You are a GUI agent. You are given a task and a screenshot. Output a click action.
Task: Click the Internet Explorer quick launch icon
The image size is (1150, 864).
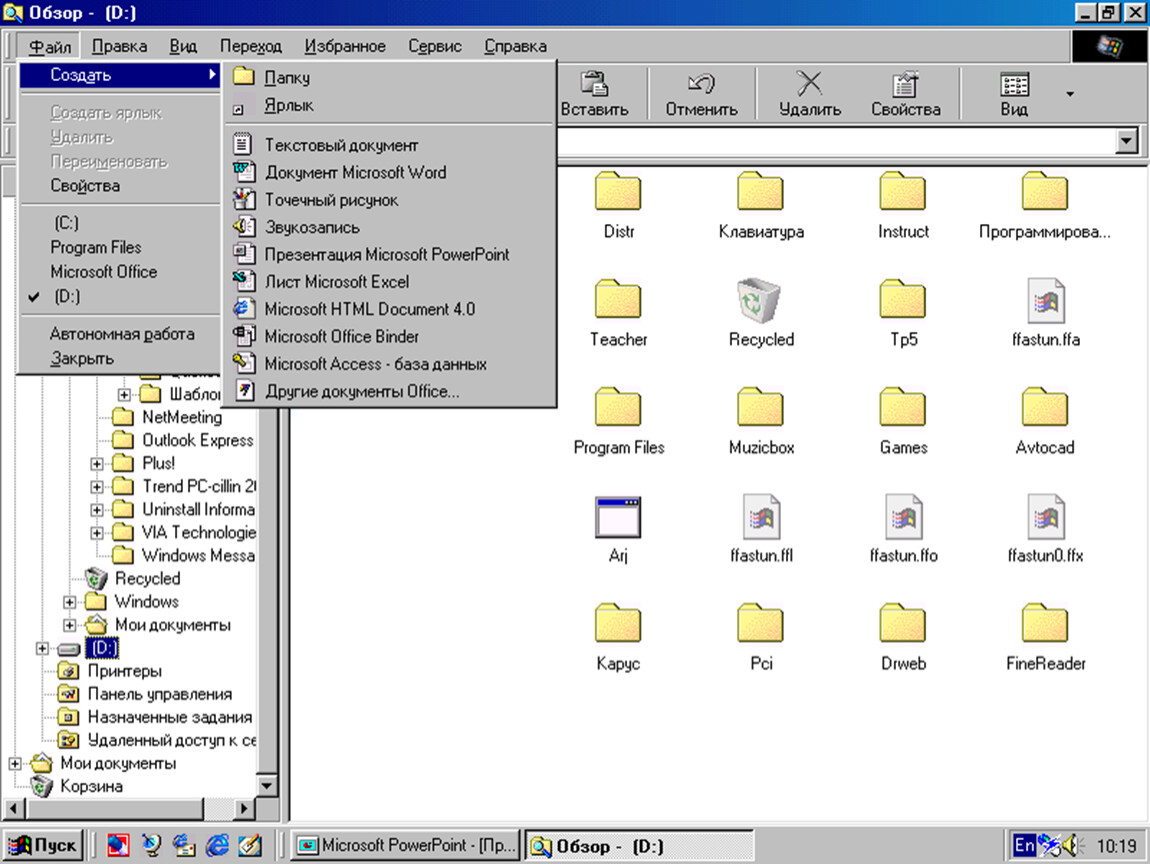(x=217, y=846)
